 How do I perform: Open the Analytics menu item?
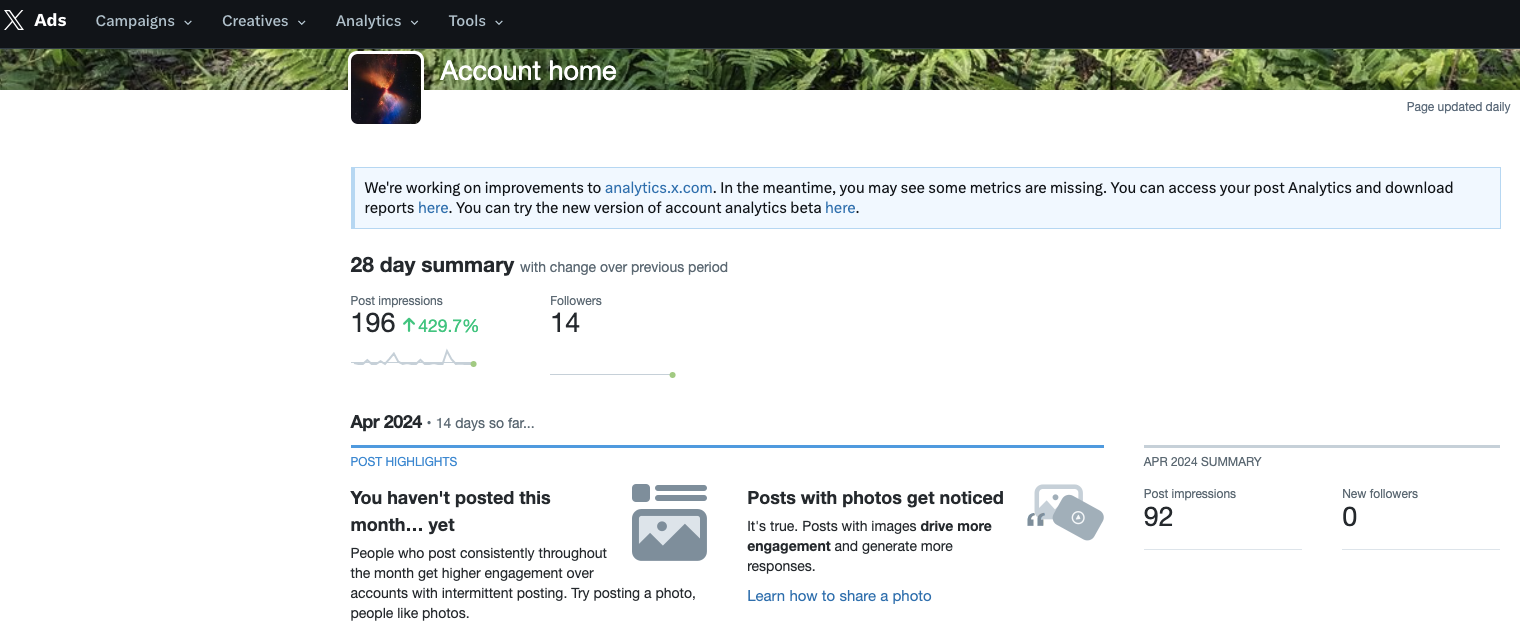[376, 20]
